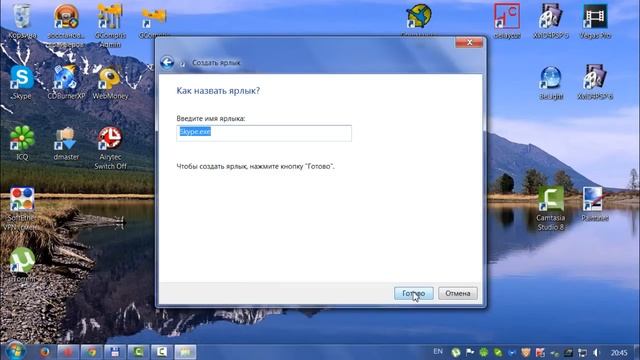The width and height of the screenshot is (640, 360).
Task: Click the Готово button in the dialog
Action: [413, 293]
